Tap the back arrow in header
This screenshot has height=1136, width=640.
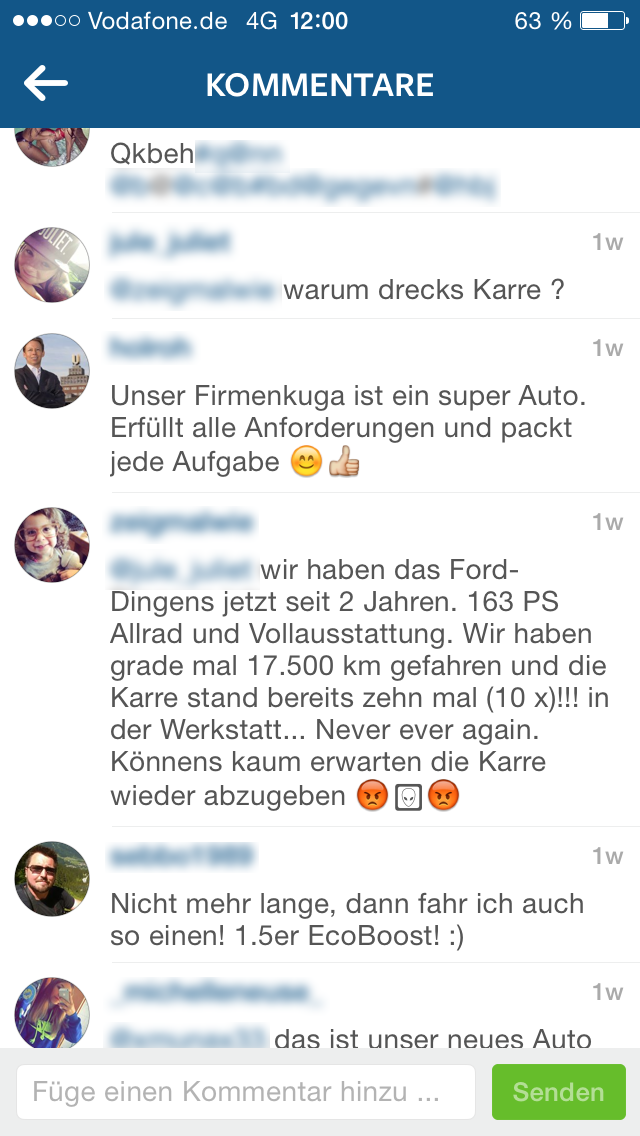(46, 84)
